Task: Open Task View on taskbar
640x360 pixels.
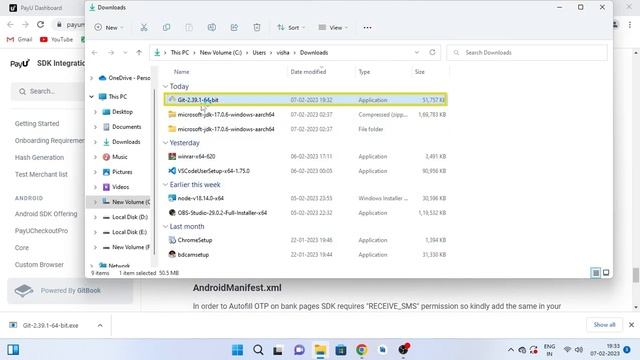Action: tap(278, 350)
